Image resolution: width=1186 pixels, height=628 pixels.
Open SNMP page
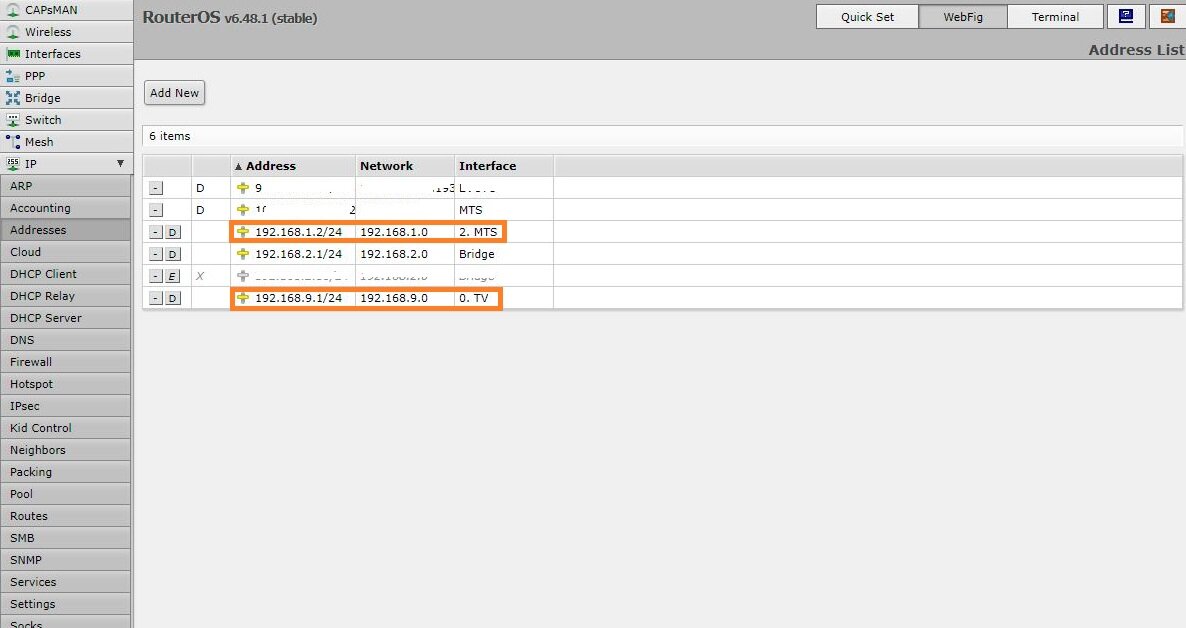click(x=66, y=558)
